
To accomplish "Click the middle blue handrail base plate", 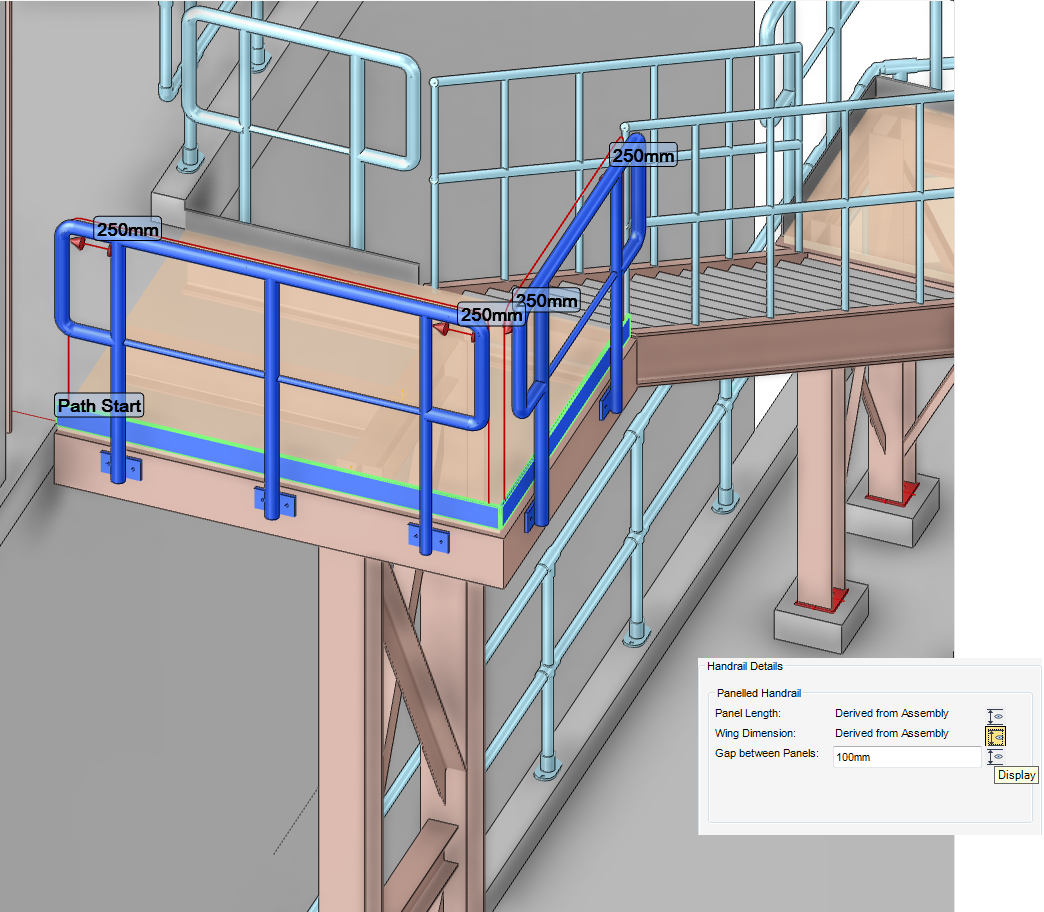I will [271, 502].
